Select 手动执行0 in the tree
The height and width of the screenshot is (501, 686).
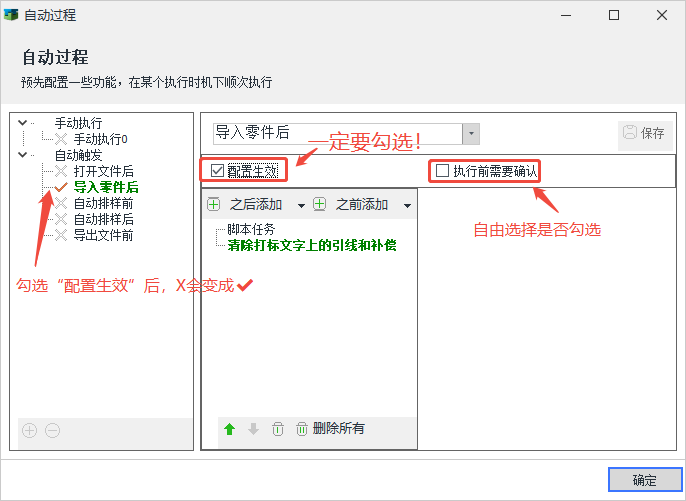click(x=101, y=139)
